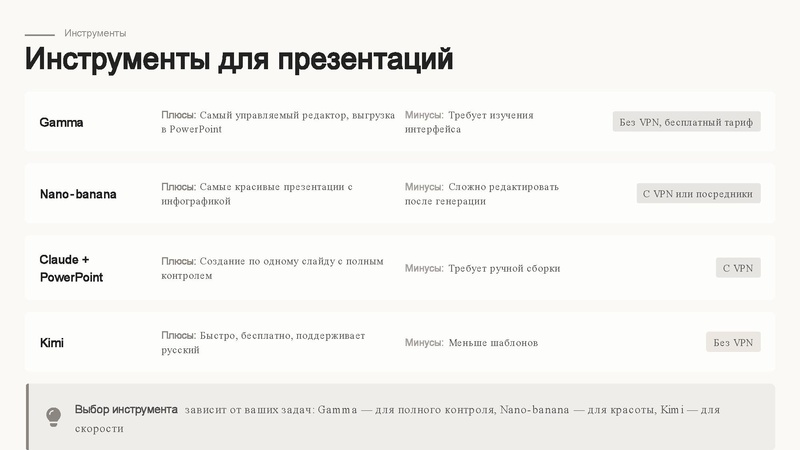Click 'Требует ручной сборки' text
This screenshot has width=800, height=450.
(504, 268)
